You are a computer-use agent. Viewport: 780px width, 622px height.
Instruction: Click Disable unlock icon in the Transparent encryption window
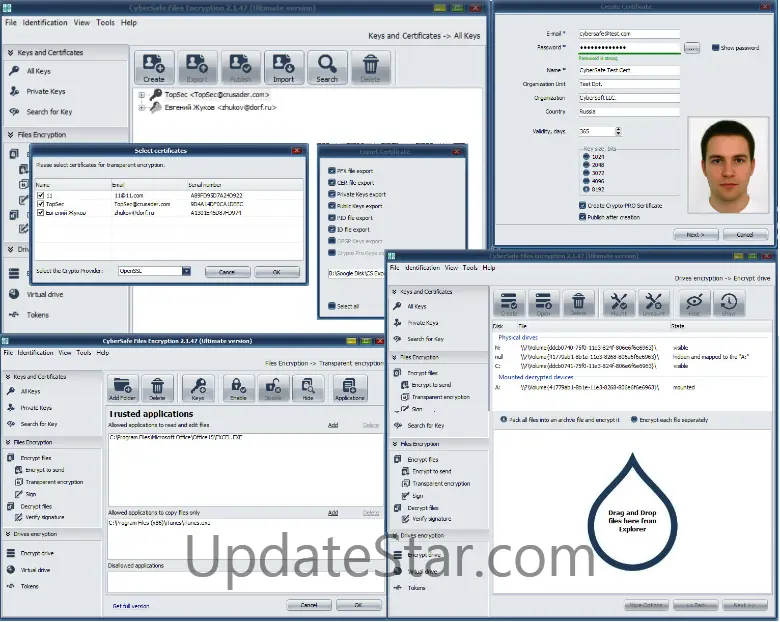click(x=273, y=388)
